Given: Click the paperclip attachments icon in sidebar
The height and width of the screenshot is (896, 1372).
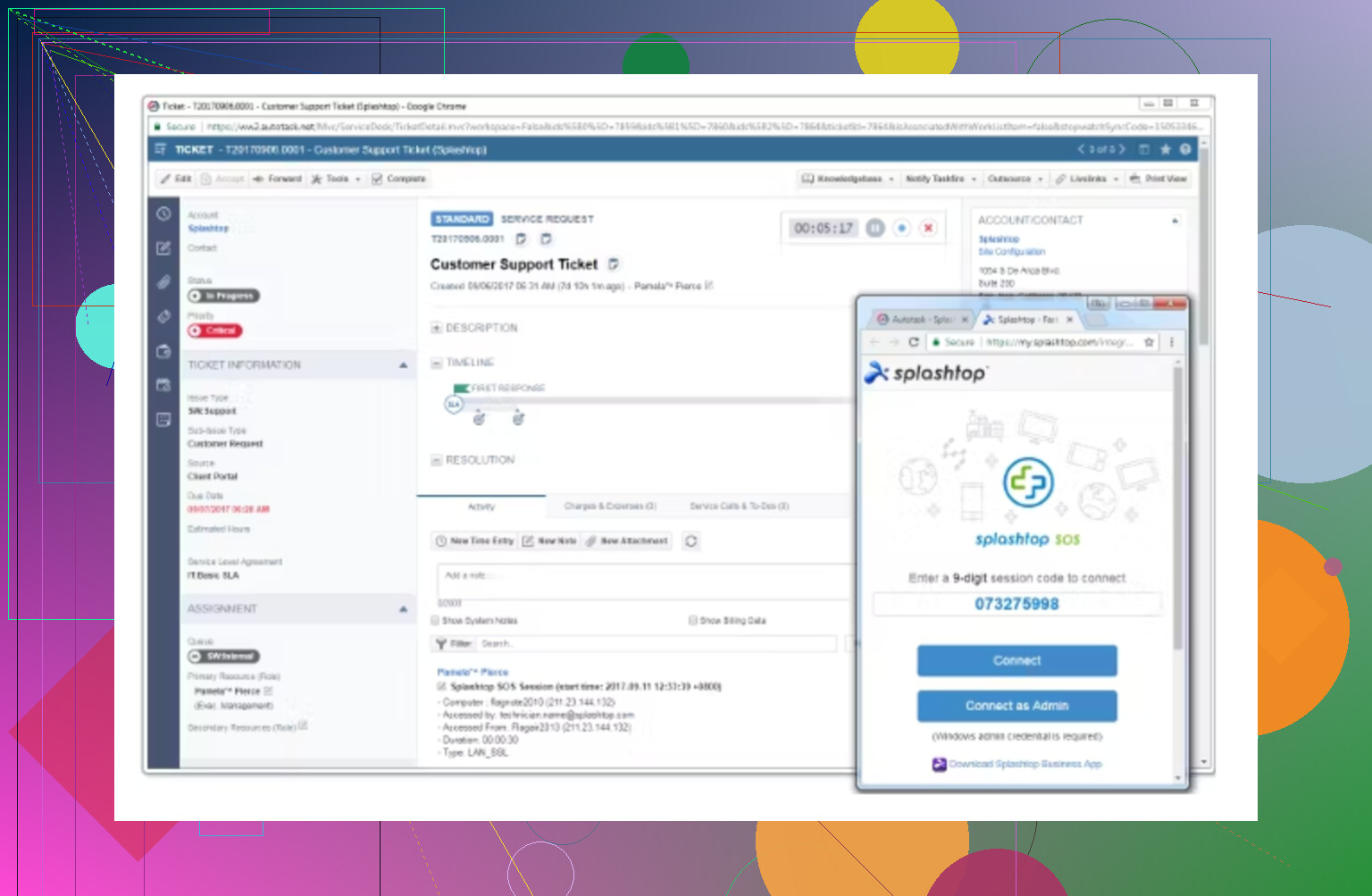Looking at the screenshot, I should [163, 282].
